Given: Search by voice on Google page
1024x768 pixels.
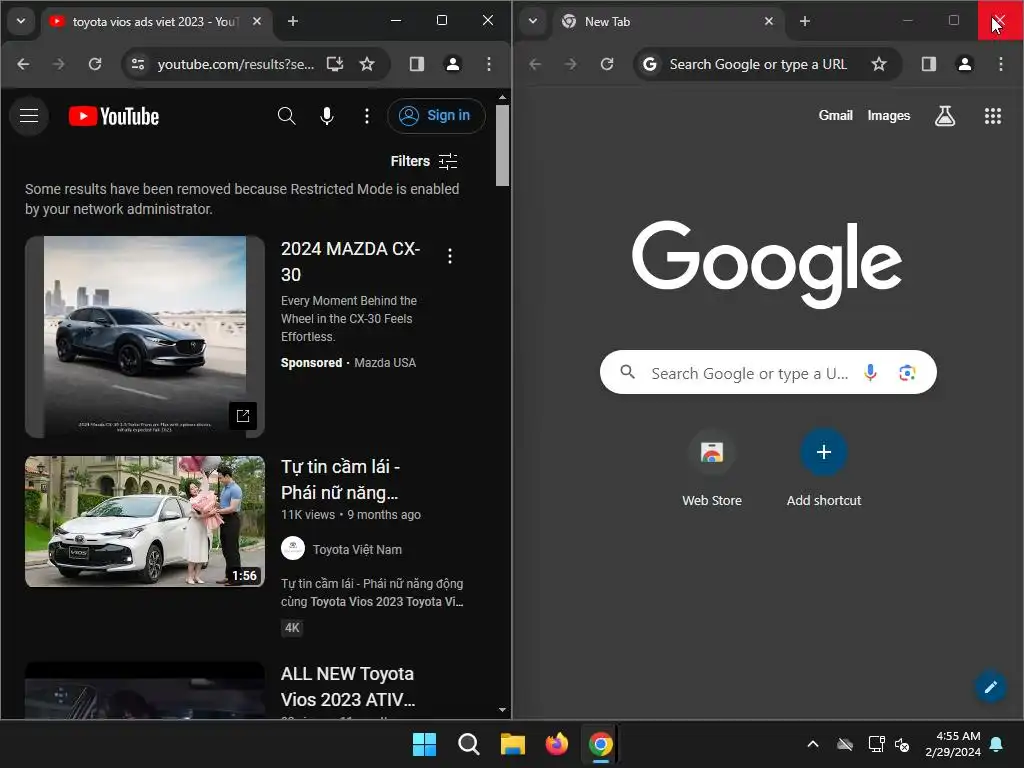Looking at the screenshot, I should (870, 372).
